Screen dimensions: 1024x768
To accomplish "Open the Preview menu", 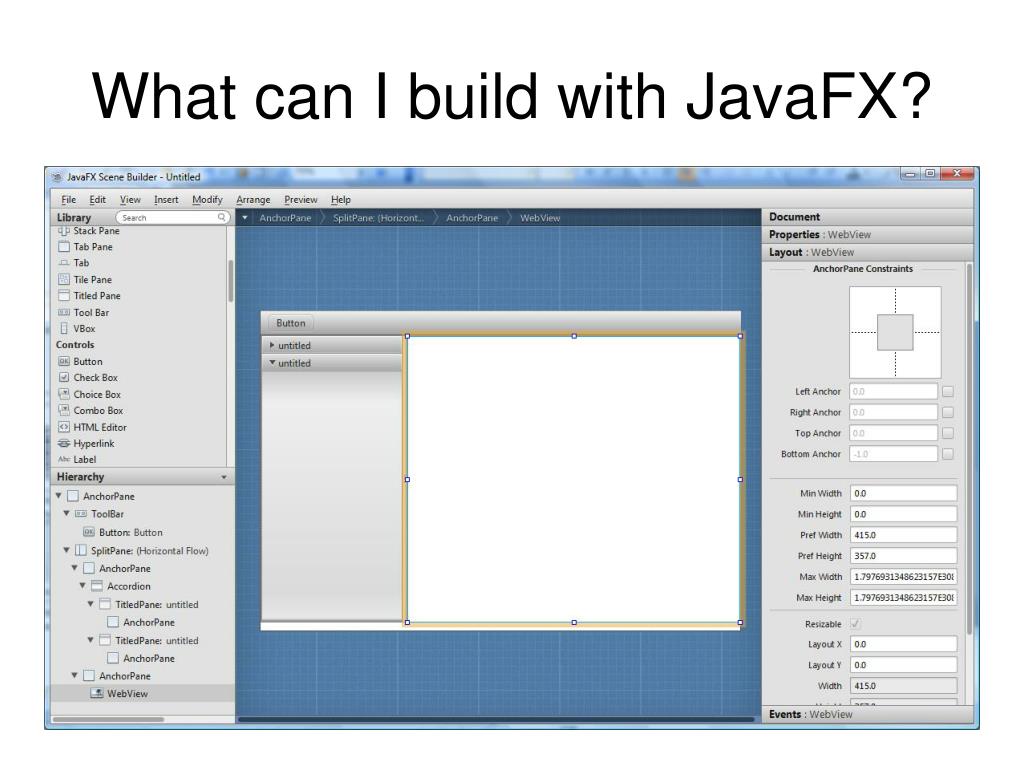I will (x=300, y=200).
